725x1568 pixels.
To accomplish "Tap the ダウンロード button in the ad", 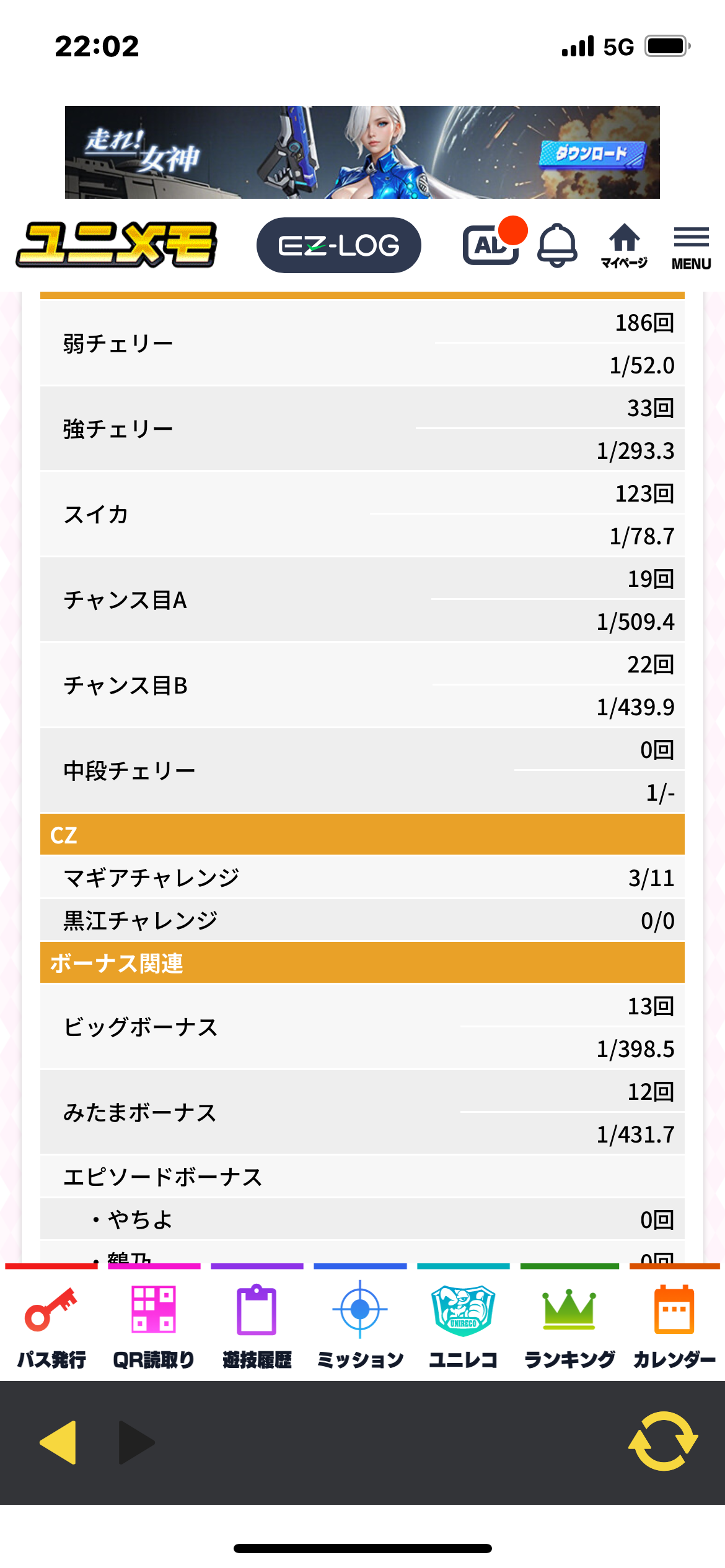I will tap(592, 154).
